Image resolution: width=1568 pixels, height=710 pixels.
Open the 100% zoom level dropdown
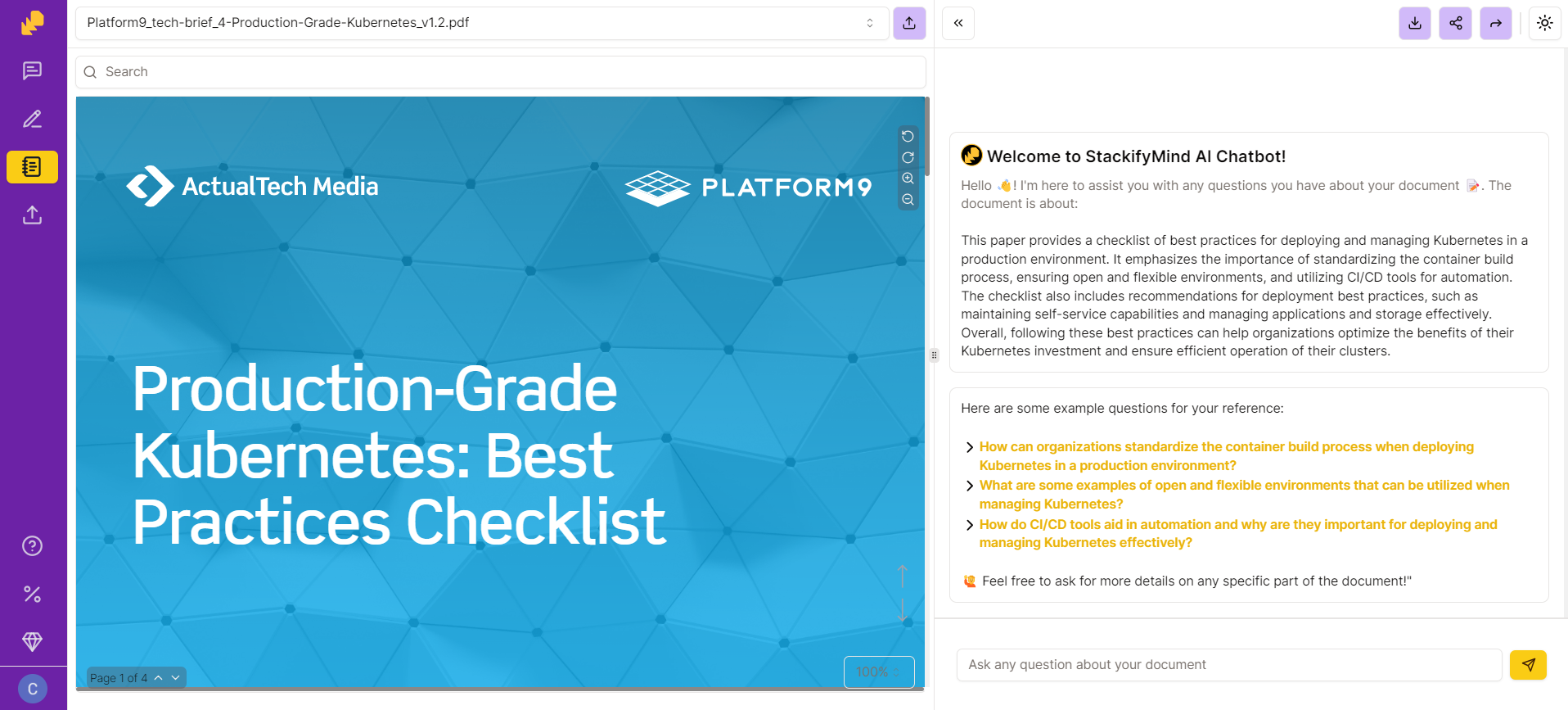coord(879,672)
